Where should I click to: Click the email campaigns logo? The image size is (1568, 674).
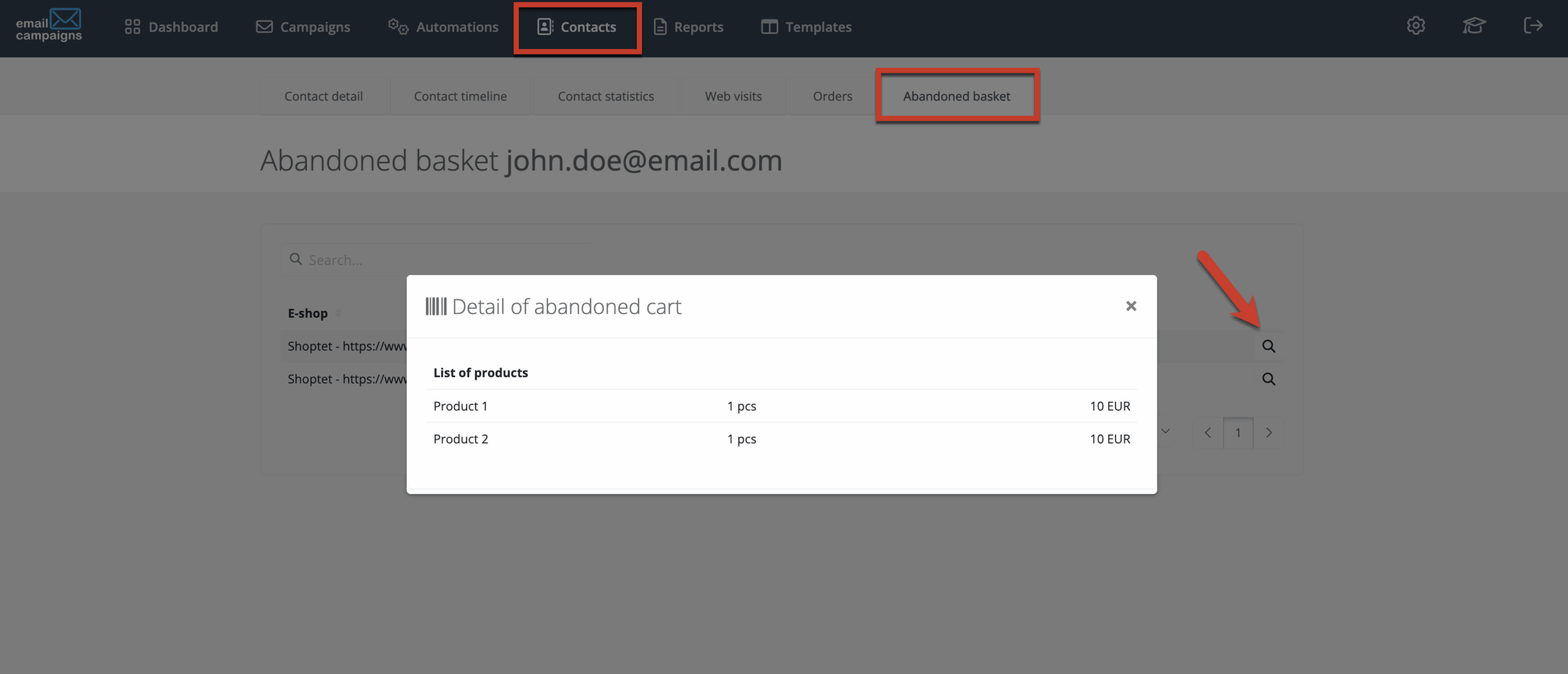click(48, 26)
